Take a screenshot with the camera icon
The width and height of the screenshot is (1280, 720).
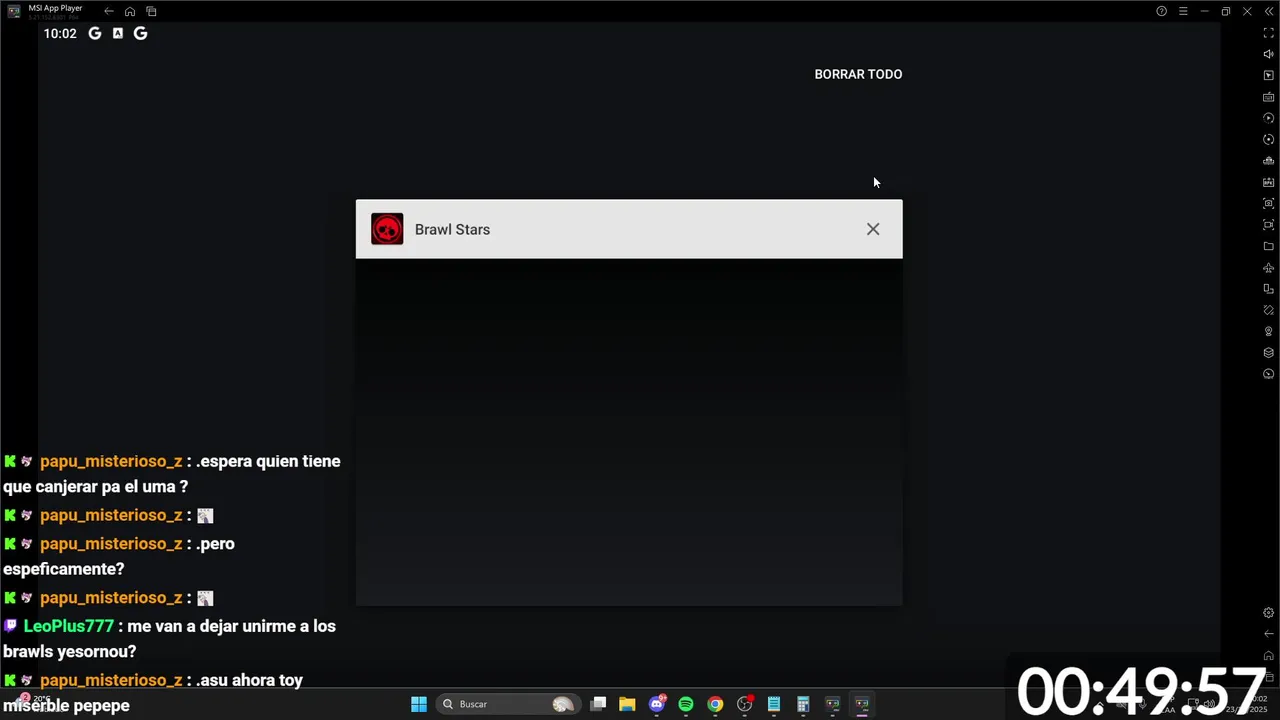(1269, 204)
